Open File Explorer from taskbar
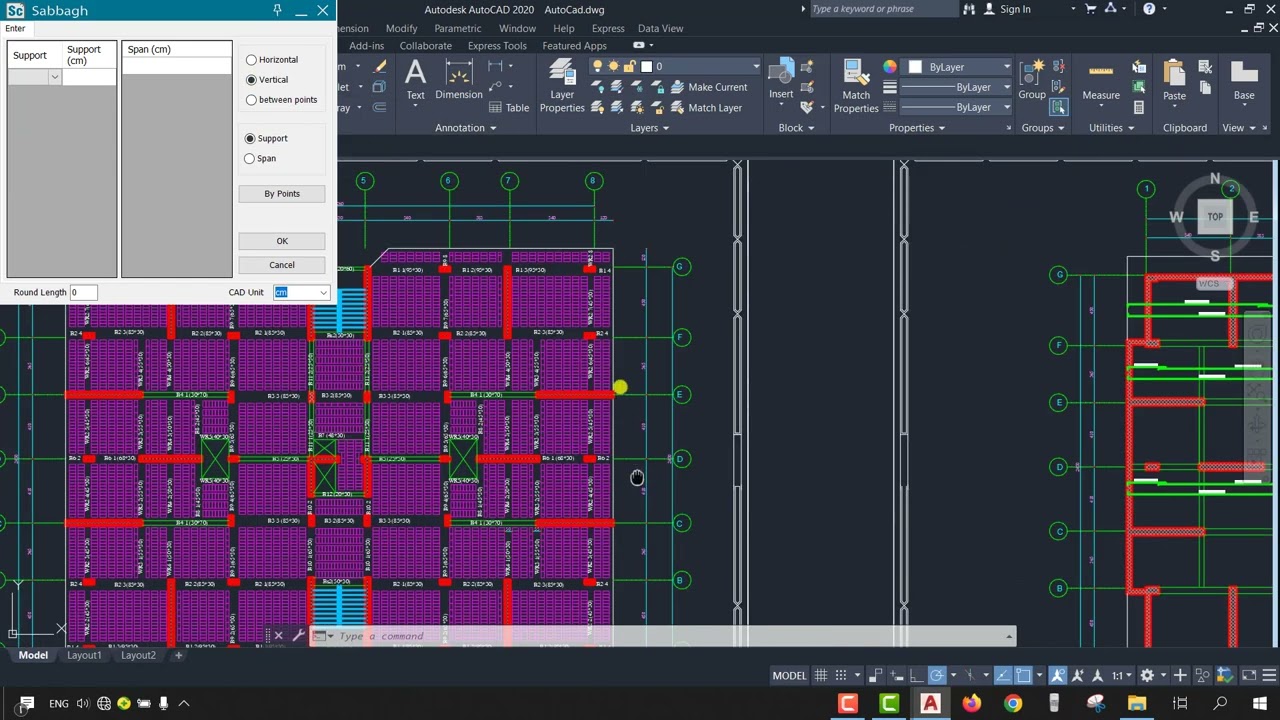 [x=1137, y=703]
